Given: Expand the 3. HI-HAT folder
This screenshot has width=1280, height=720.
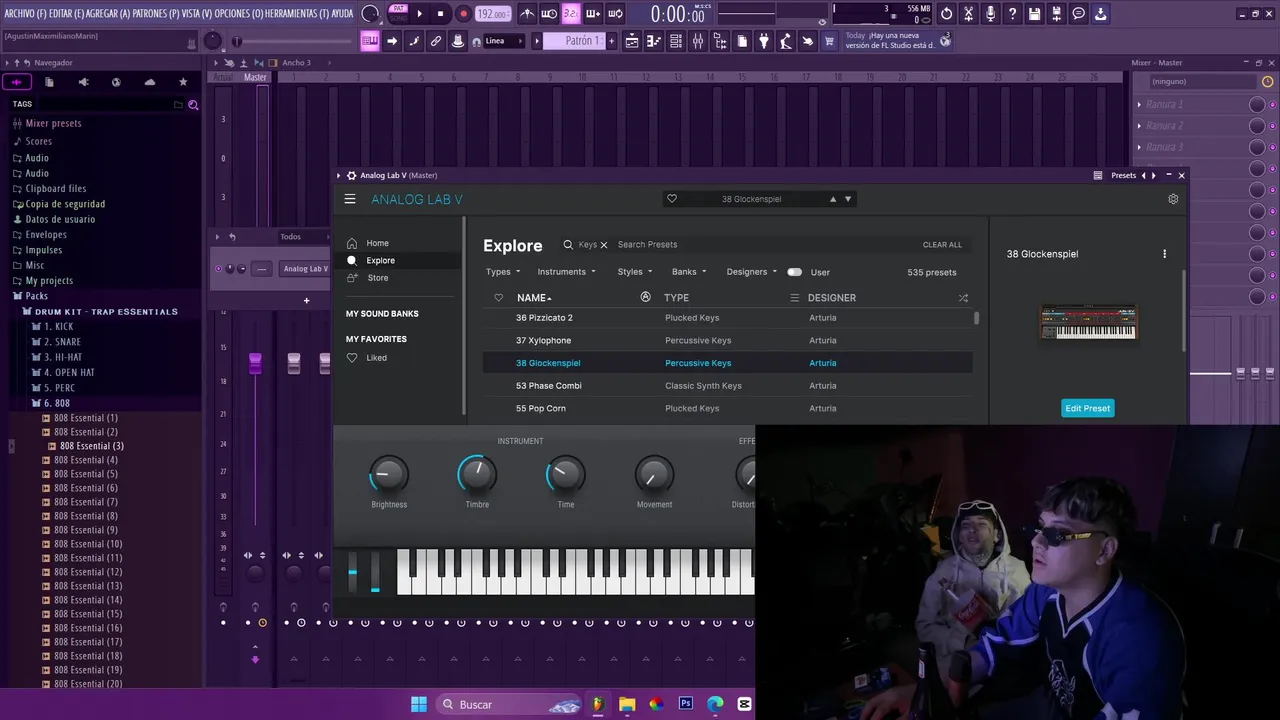Looking at the screenshot, I should [x=62, y=357].
